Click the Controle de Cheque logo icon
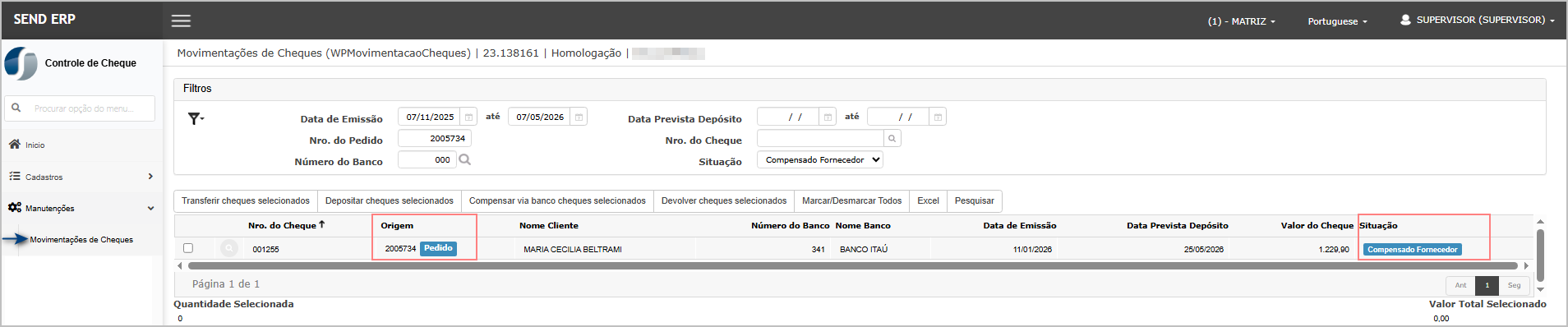Image resolution: width=1568 pixels, height=327 pixels. (x=21, y=63)
